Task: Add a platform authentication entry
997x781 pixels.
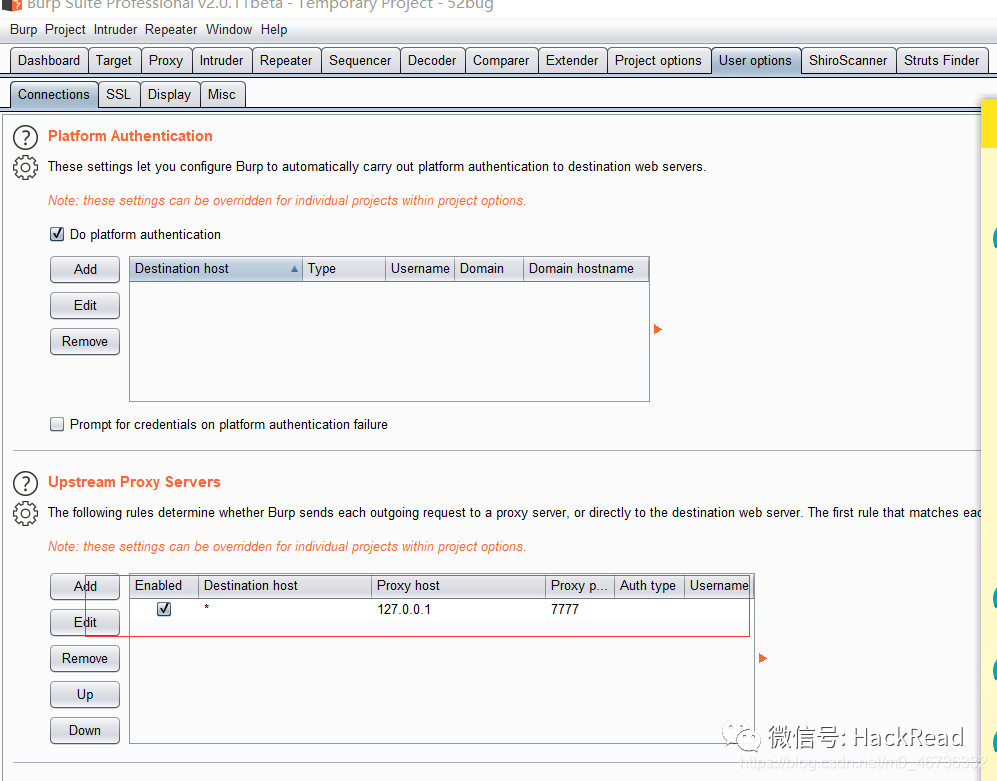Action: 85,269
